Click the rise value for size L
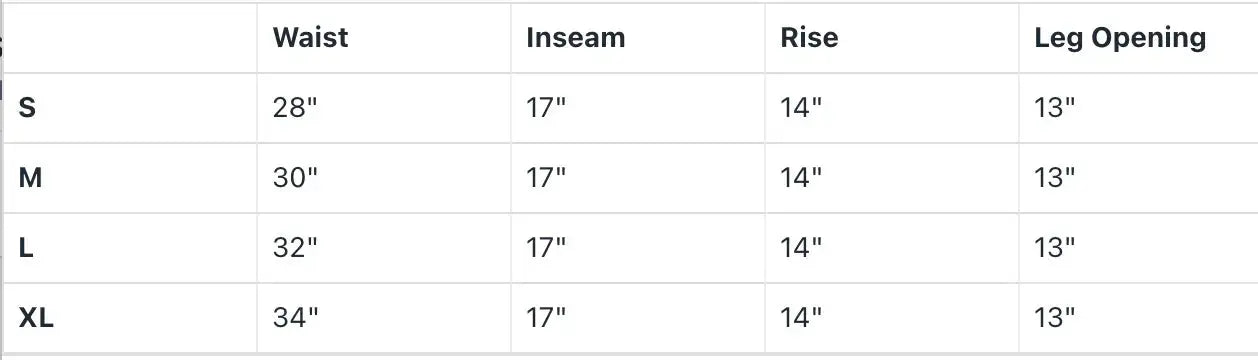Image resolution: width=1258 pixels, height=360 pixels. coord(801,248)
